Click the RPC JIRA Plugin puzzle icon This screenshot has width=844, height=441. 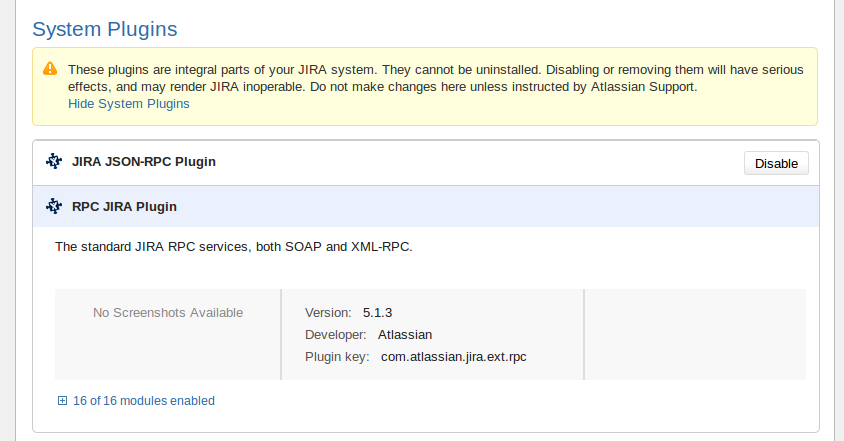(x=54, y=206)
